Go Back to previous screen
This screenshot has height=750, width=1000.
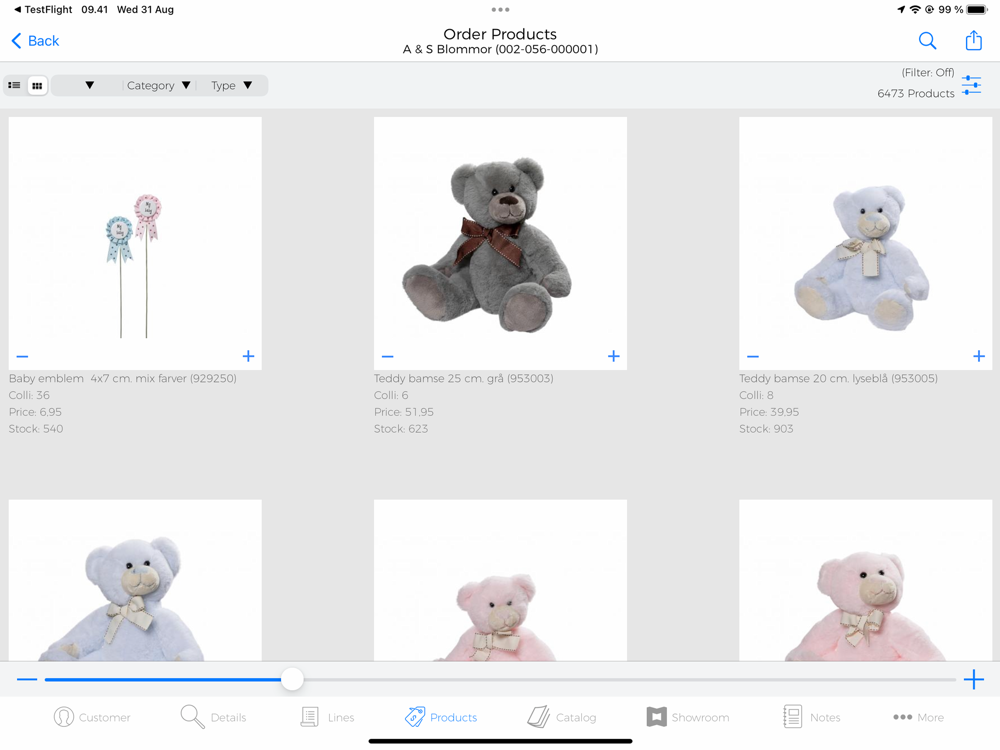pyautogui.click(x=36, y=41)
